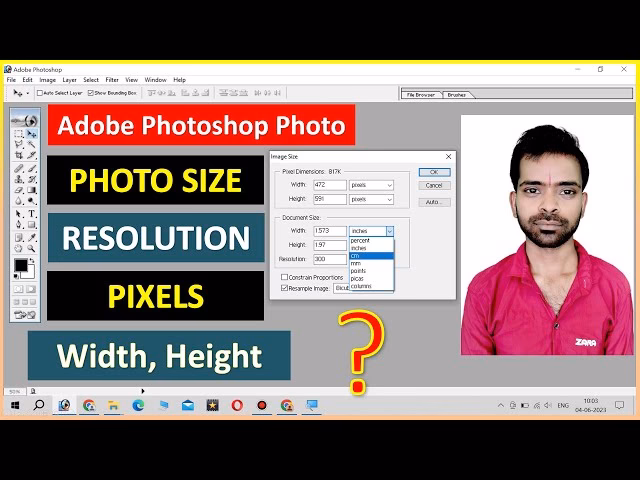Image resolution: width=640 pixels, height=480 pixels.
Task: Open pixel Width unit dropdown
Action: tap(371, 185)
